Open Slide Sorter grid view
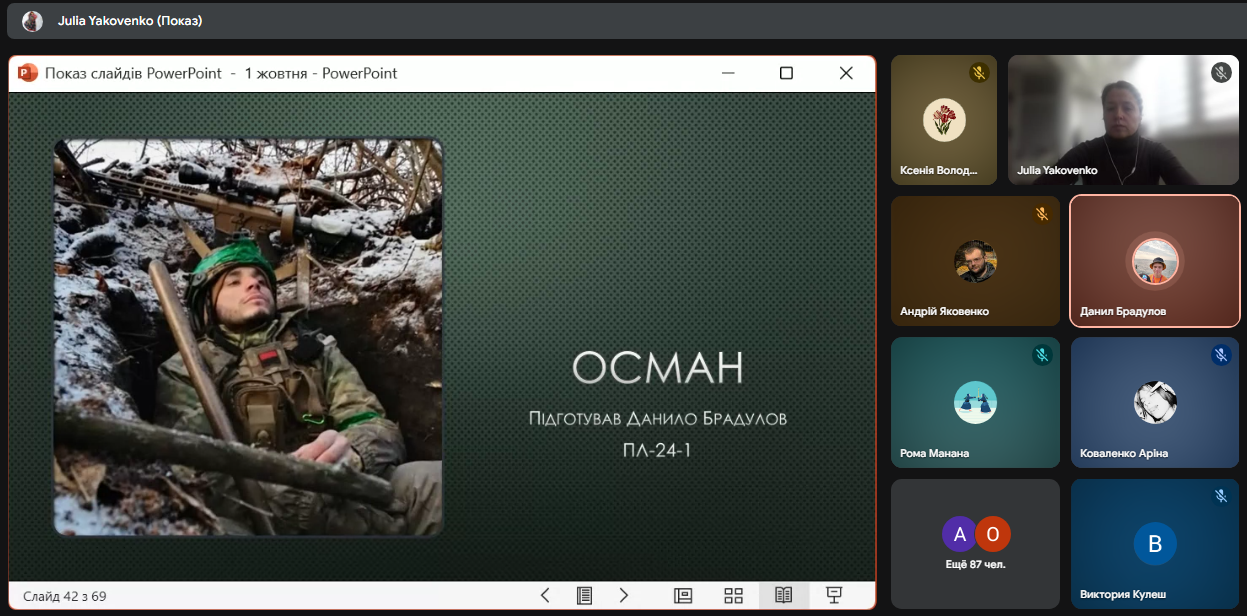This screenshot has height=616, width=1247. [734, 596]
